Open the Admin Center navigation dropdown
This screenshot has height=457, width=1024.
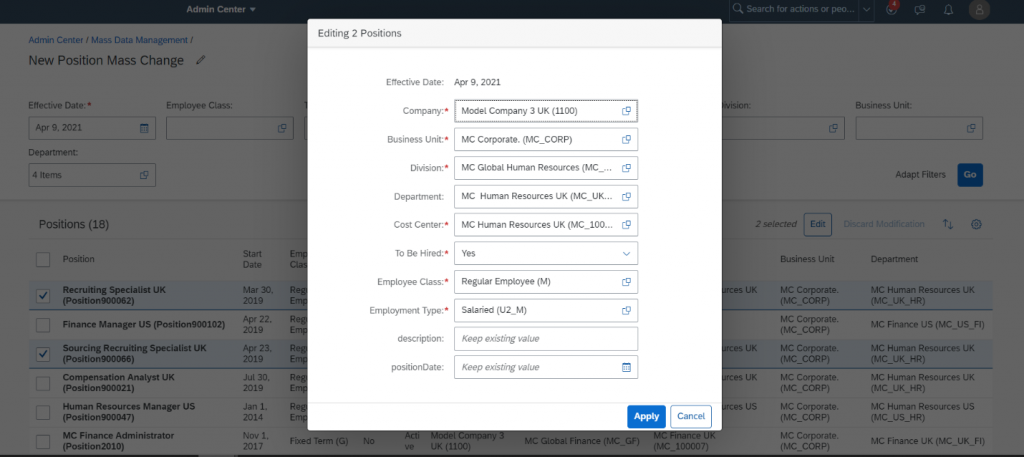click(221, 9)
